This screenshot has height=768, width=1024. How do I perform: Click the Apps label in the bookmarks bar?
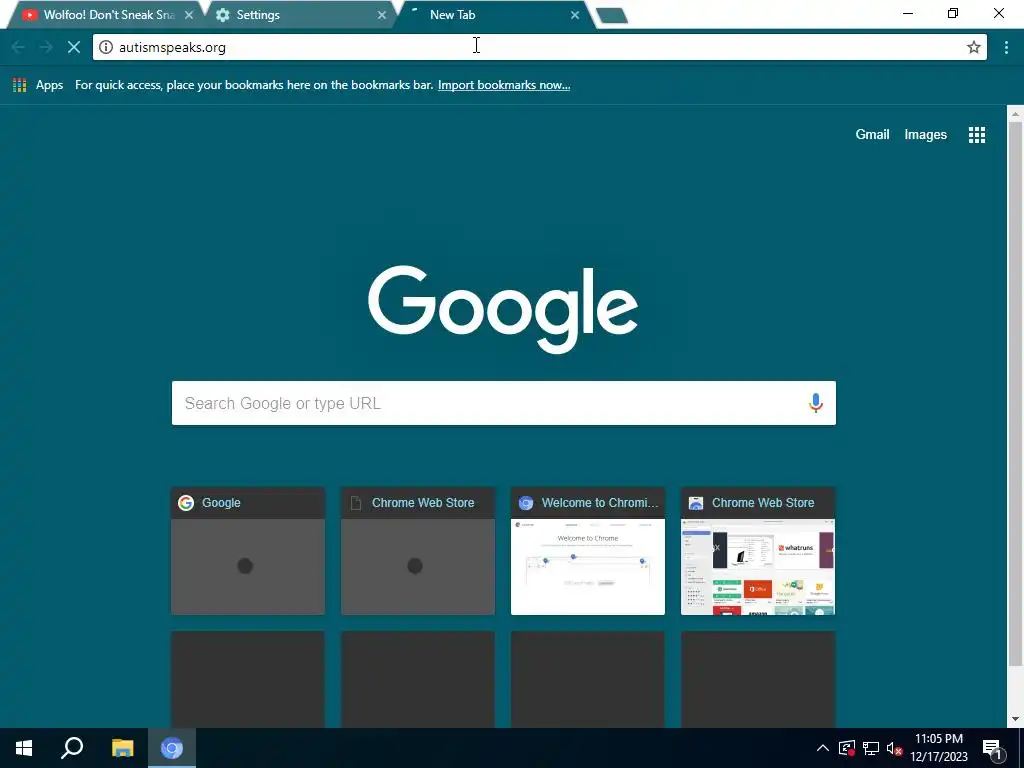(49, 85)
